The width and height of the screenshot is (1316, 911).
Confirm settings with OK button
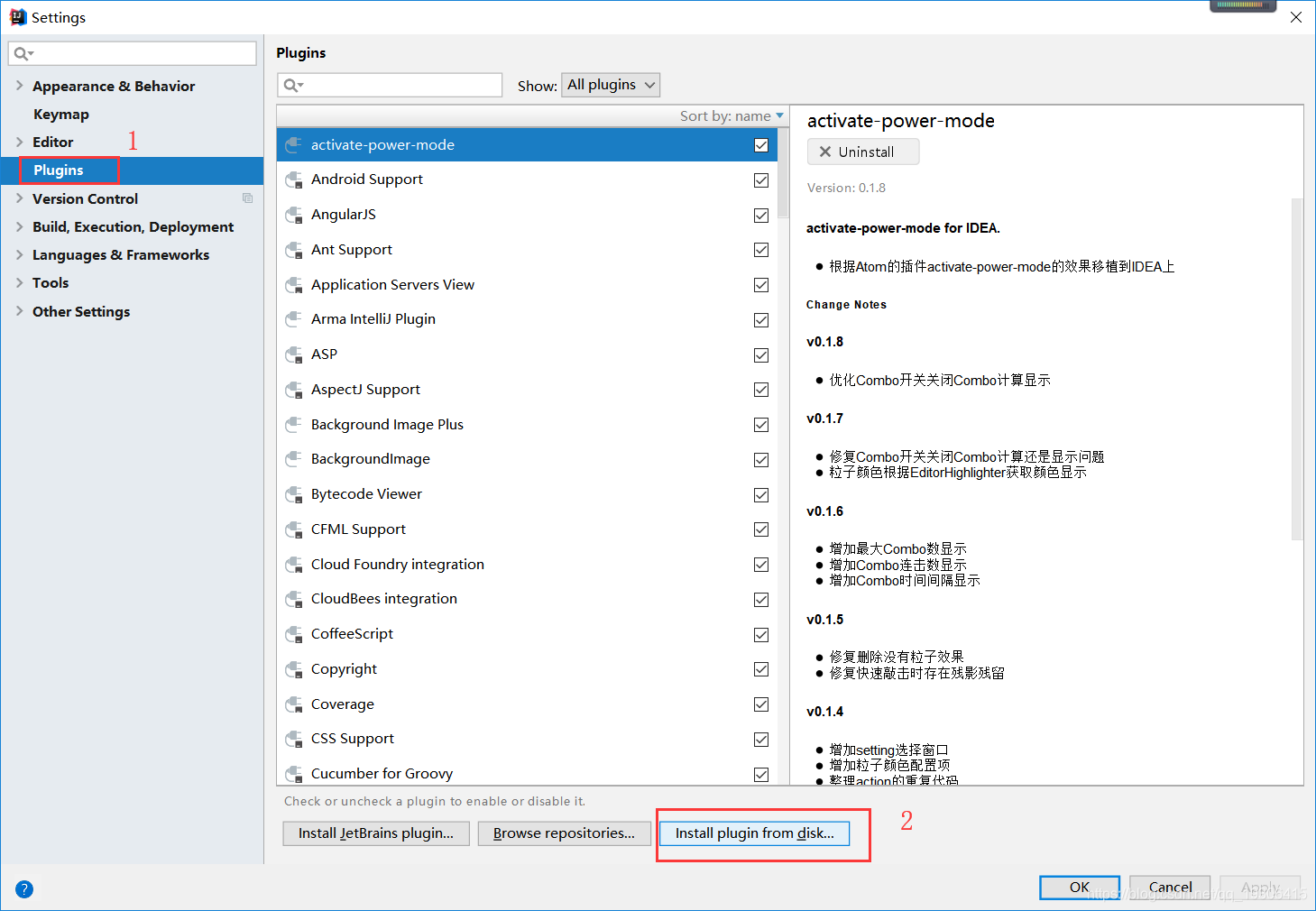[x=1080, y=888]
